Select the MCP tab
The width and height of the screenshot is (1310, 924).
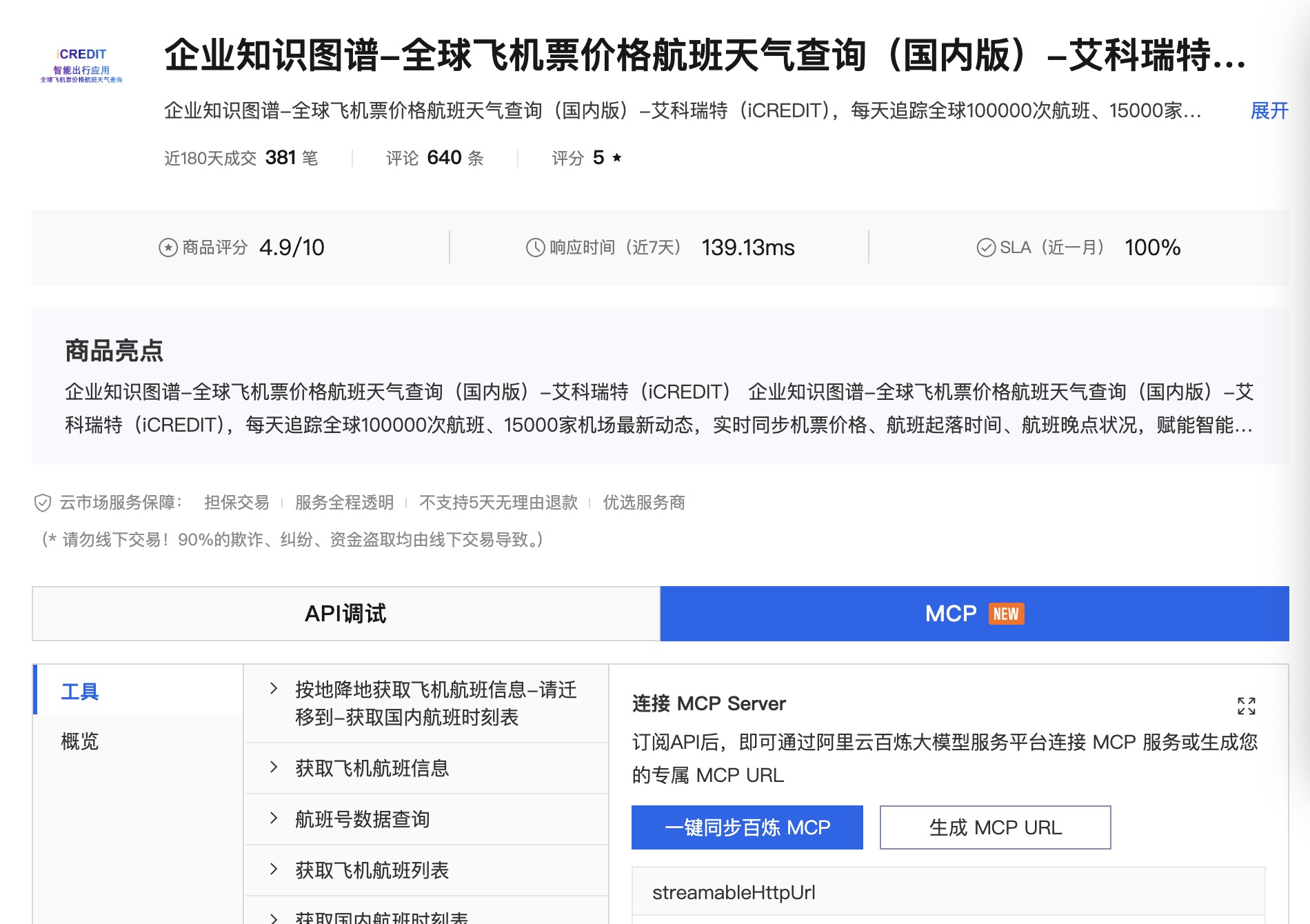(975, 614)
